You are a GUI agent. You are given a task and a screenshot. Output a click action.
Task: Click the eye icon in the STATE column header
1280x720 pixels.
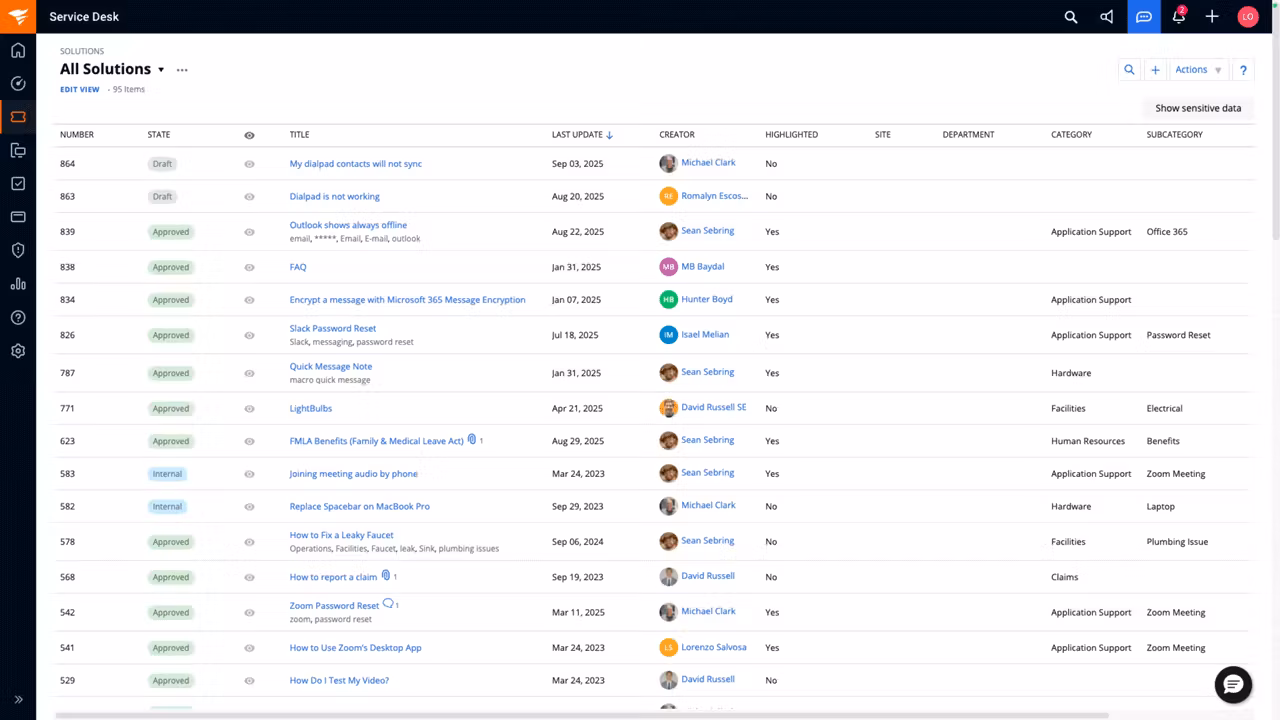click(x=249, y=134)
